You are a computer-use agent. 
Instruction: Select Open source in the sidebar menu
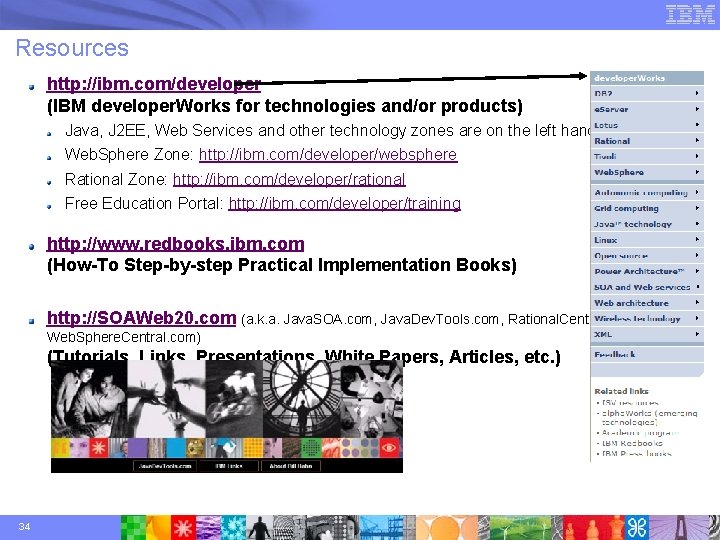click(x=647, y=255)
